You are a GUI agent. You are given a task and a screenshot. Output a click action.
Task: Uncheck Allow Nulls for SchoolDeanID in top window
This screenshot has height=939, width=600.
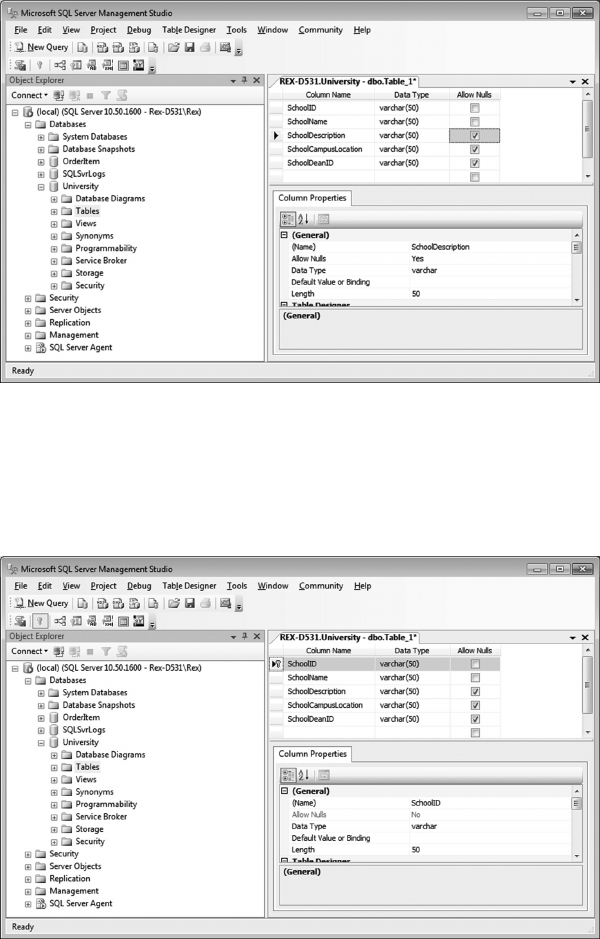(475, 163)
